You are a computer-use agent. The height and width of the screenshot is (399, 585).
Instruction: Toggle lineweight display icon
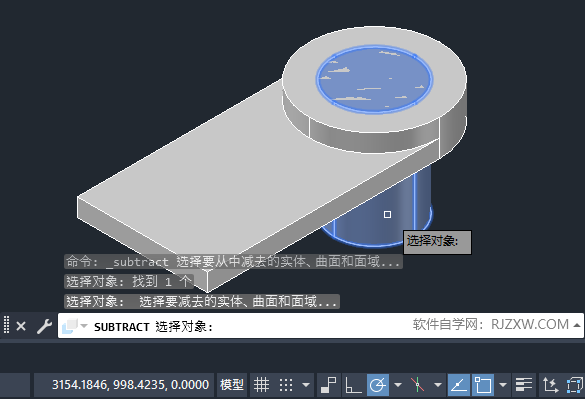[x=524, y=384]
